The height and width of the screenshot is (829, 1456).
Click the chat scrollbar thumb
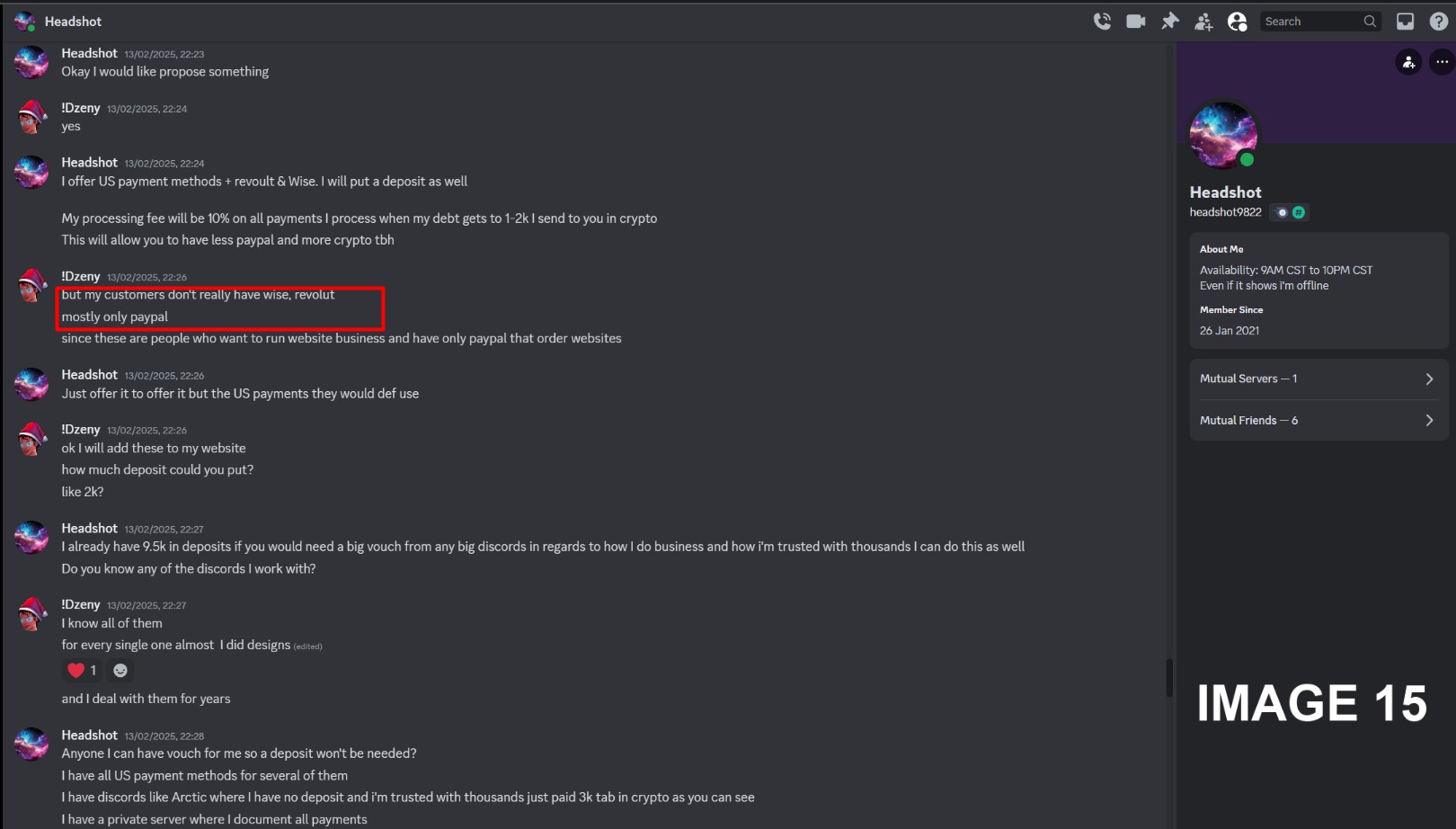pos(1169,678)
